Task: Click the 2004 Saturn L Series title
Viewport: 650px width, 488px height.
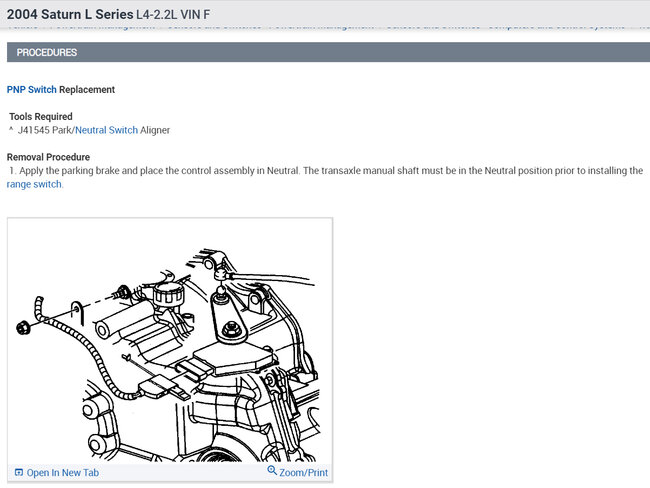Action: [70, 14]
